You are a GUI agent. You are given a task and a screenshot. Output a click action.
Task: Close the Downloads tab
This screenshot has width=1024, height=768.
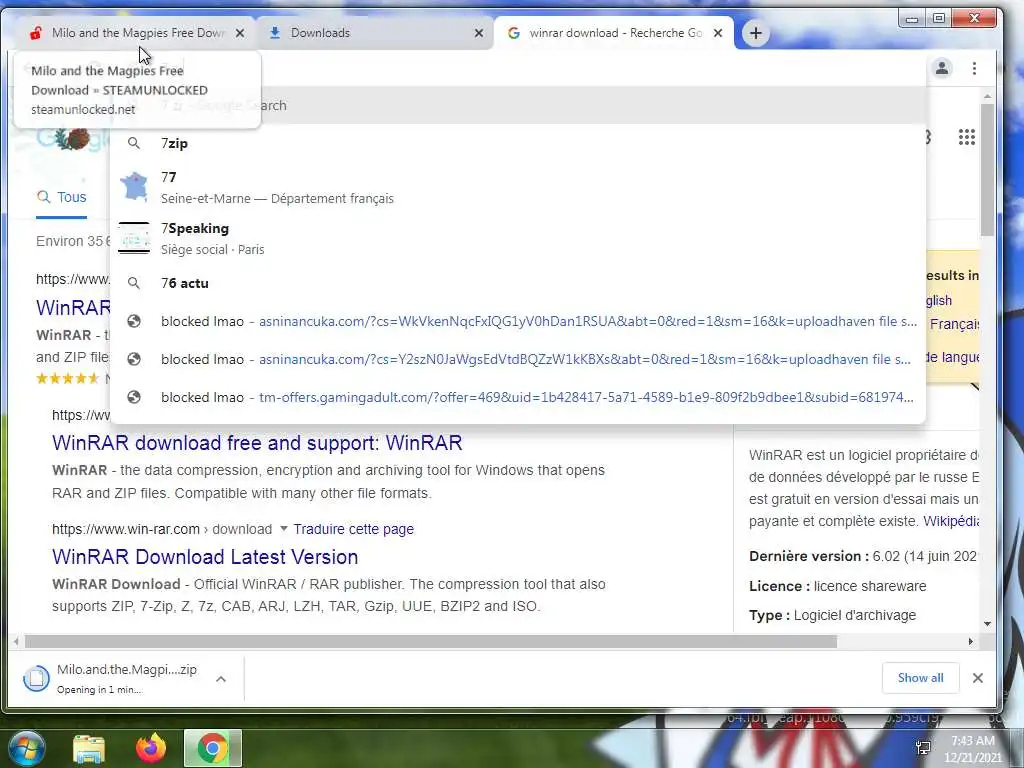click(x=479, y=33)
